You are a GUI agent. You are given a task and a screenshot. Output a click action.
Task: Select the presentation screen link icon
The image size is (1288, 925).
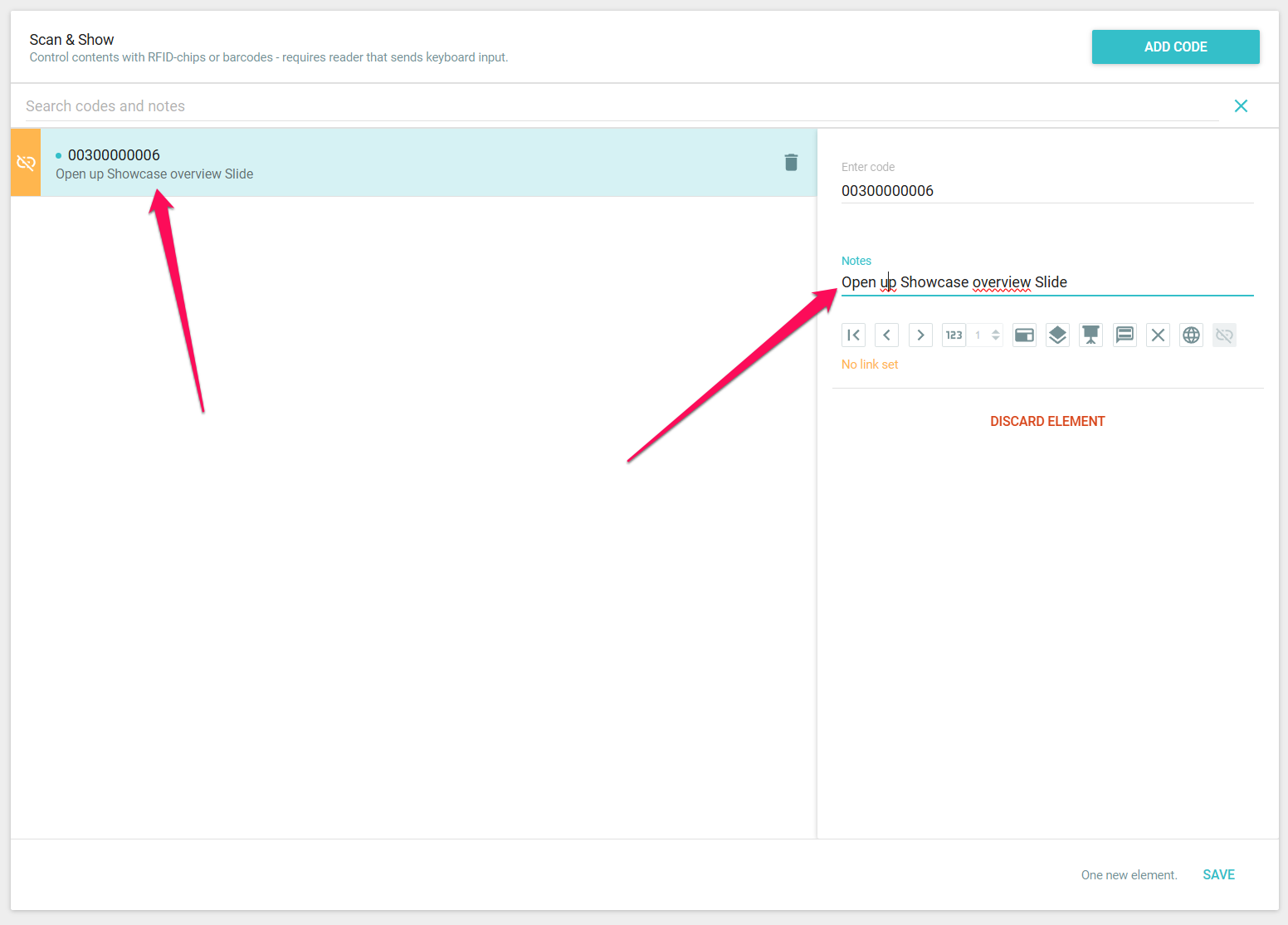[1090, 335]
